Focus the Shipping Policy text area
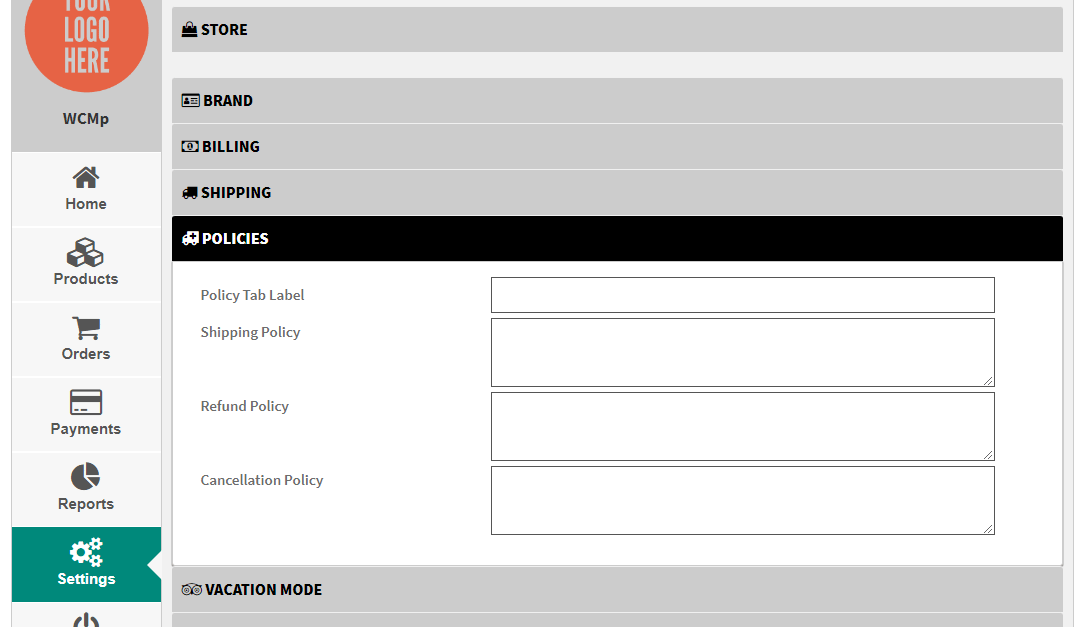 tap(742, 352)
